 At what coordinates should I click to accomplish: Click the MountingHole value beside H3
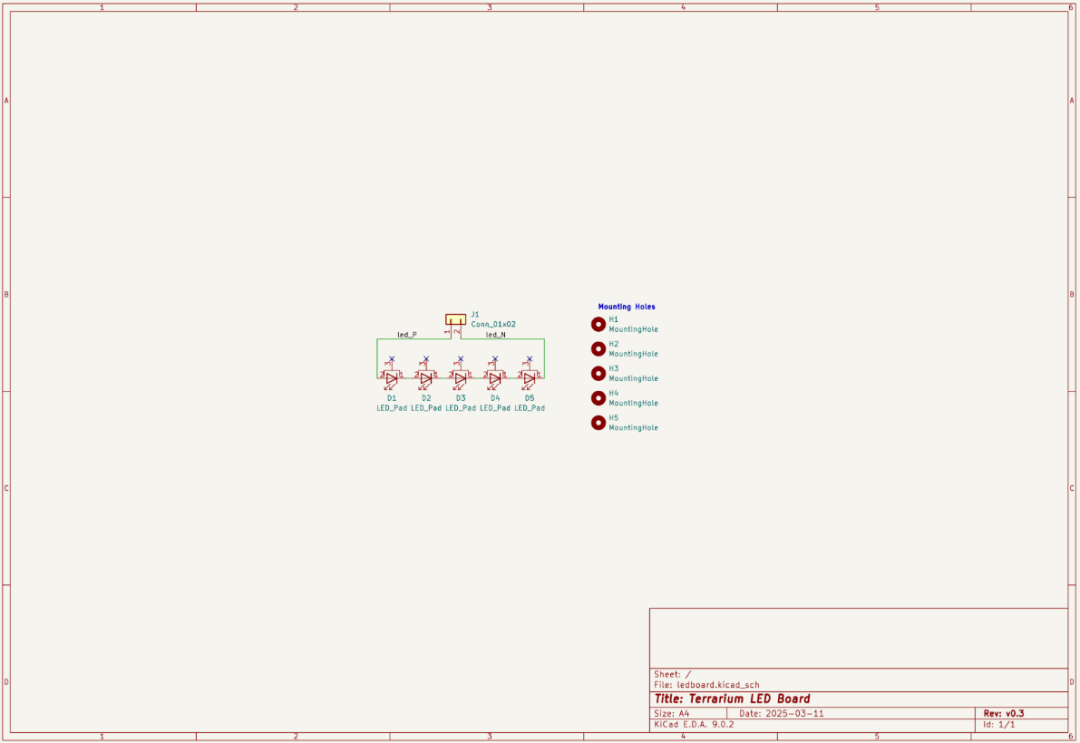[633, 379]
